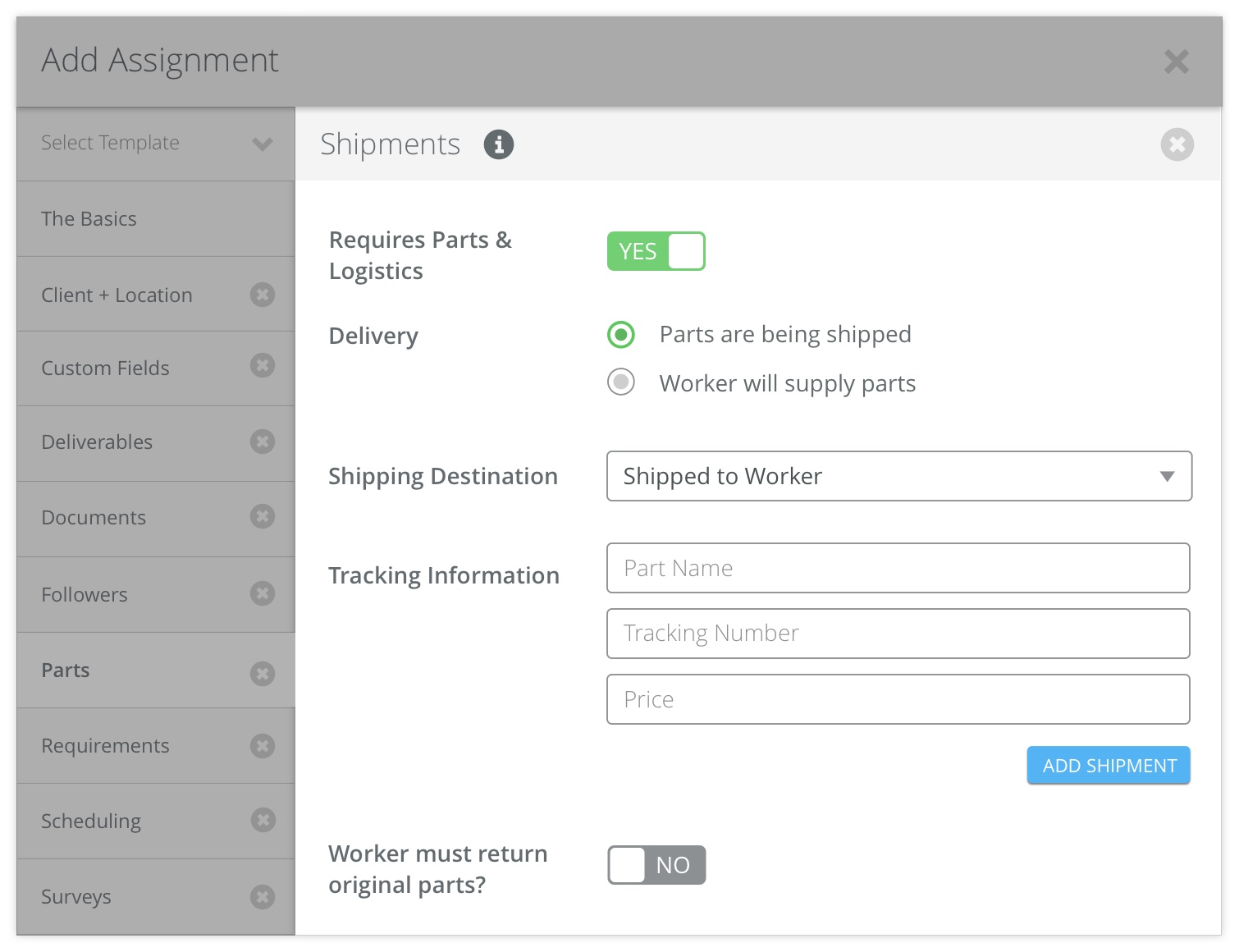This screenshot has width=1239, height=952.
Task: Select 'Parts are being shipped' radio
Action: [621, 335]
